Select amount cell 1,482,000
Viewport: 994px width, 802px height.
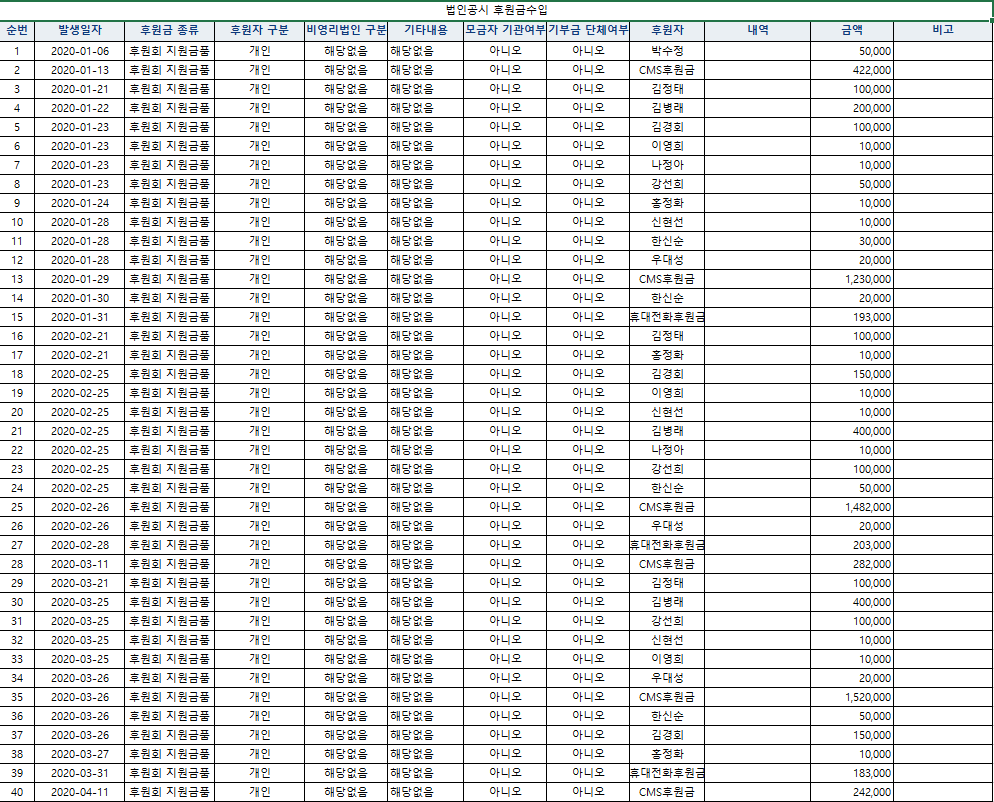(852, 508)
